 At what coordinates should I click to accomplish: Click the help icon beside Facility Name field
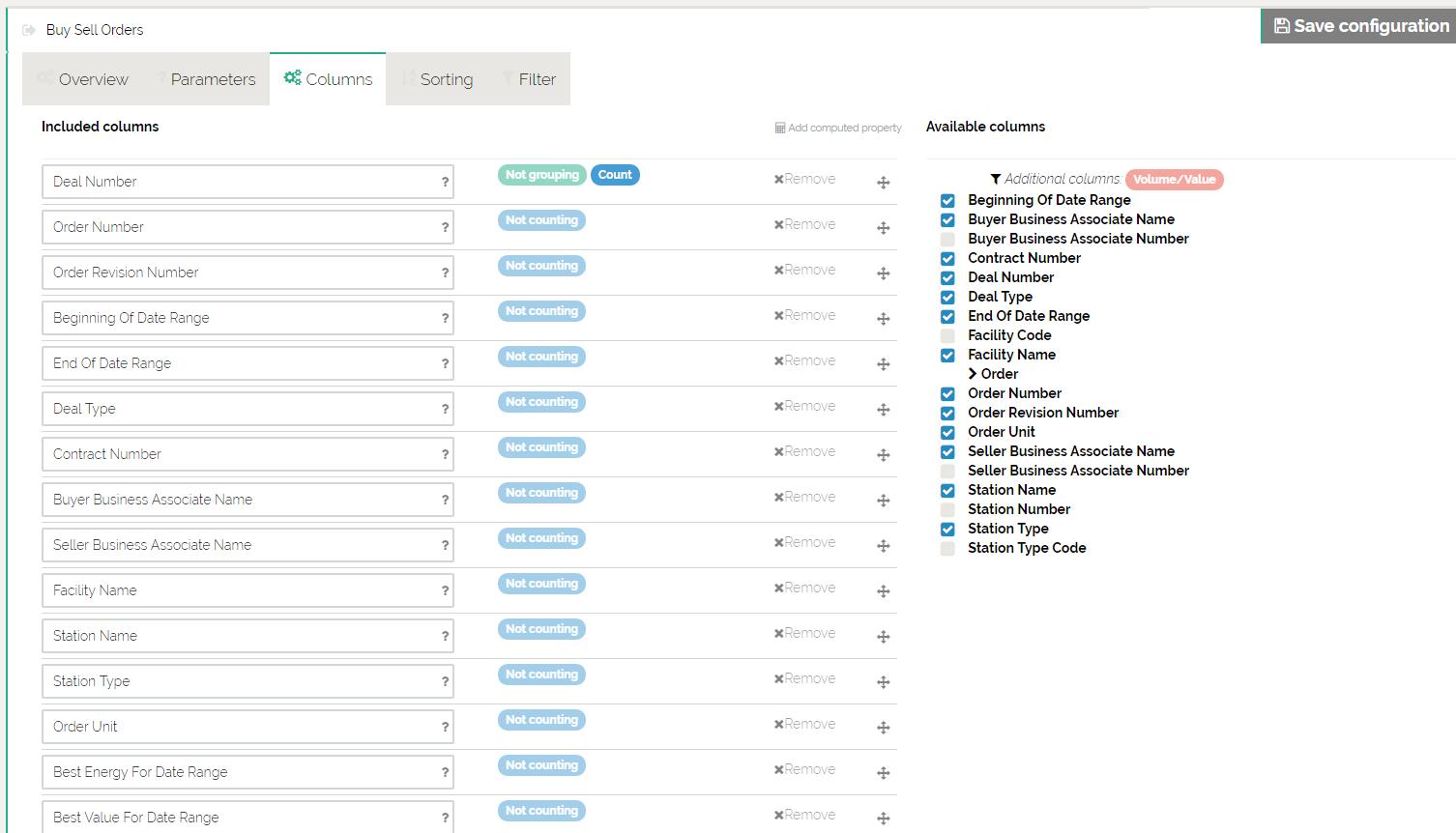(445, 591)
